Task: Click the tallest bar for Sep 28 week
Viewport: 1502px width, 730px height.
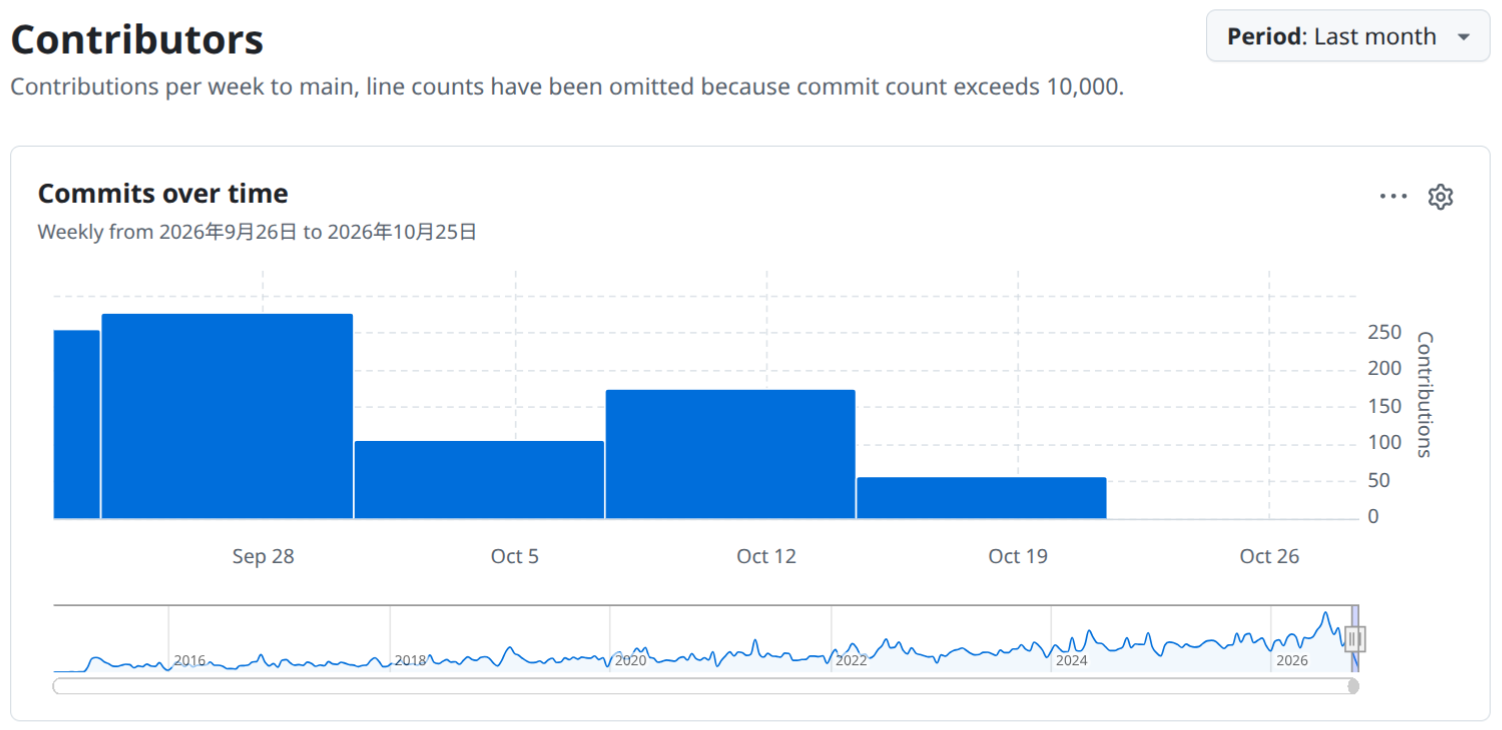Action: pos(227,416)
